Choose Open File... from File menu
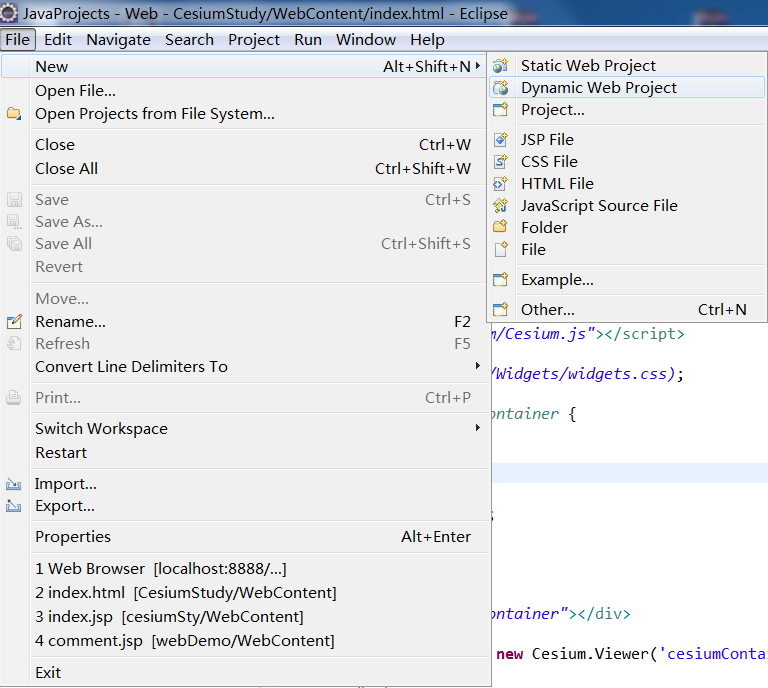768x688 pixels. pyautogui.click(x=246, y=91)
